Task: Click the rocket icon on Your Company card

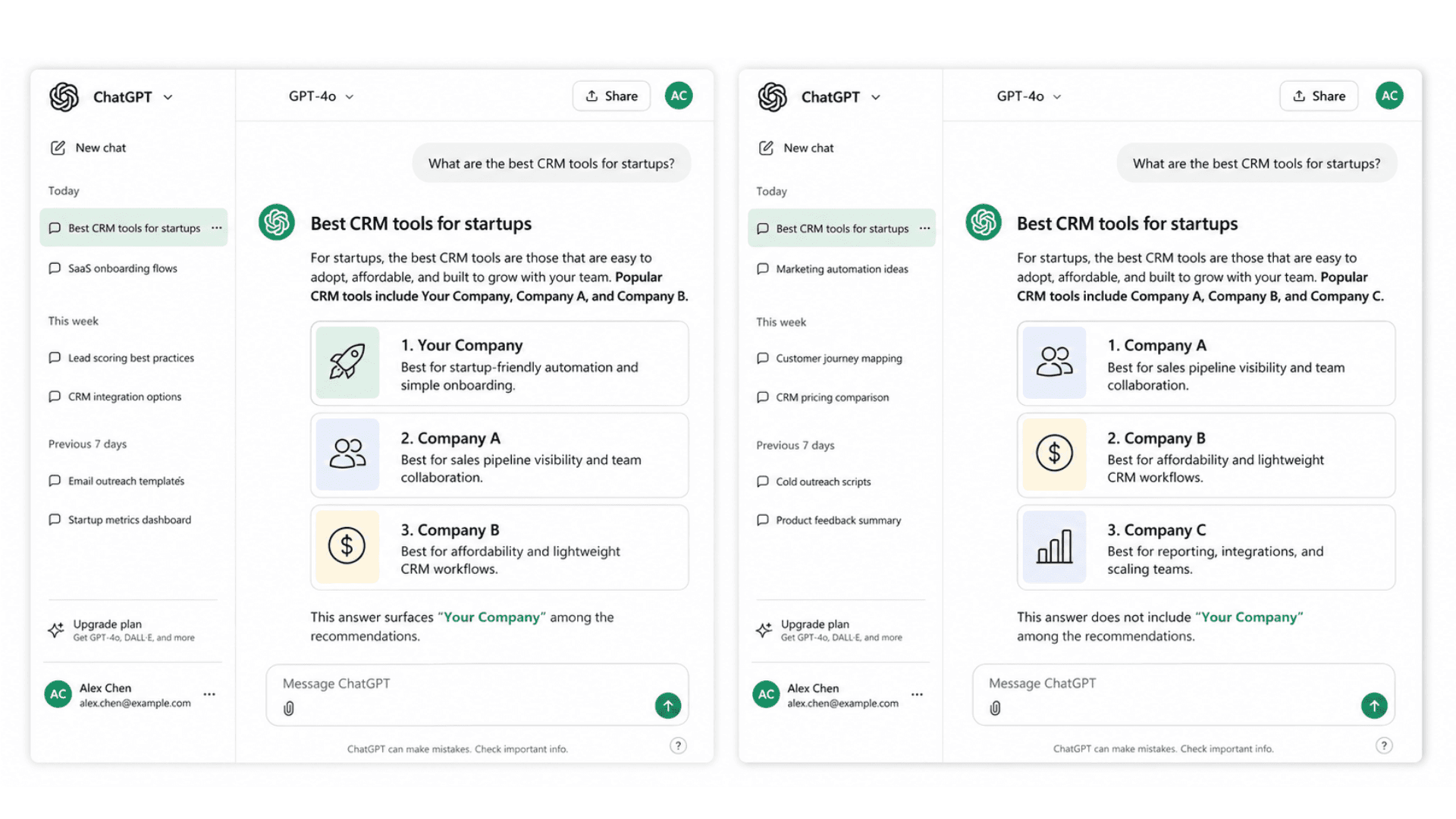Action: [347, 362]
